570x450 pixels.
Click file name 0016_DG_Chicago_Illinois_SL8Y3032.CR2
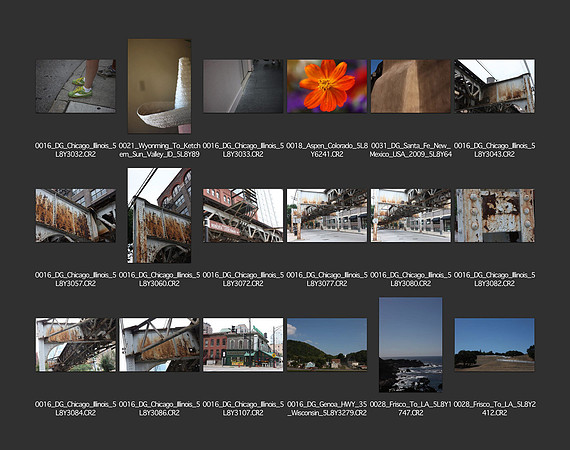pos(76,150)
